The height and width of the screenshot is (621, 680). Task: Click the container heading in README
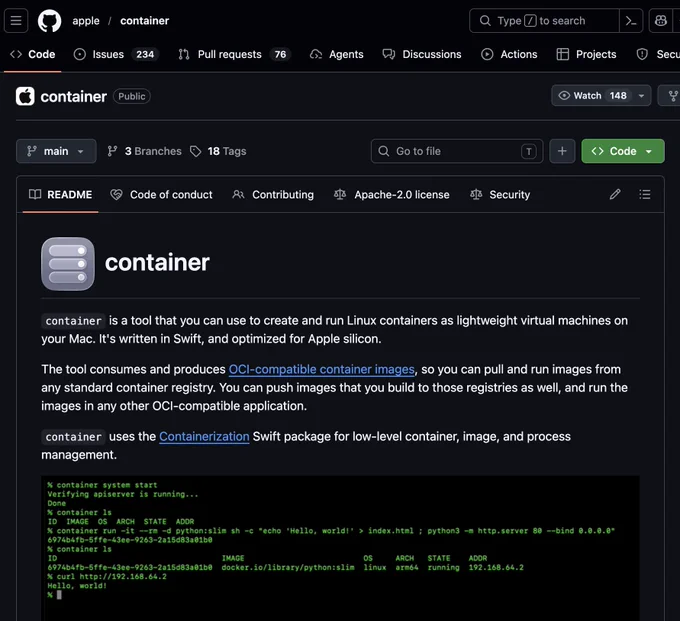157,263
